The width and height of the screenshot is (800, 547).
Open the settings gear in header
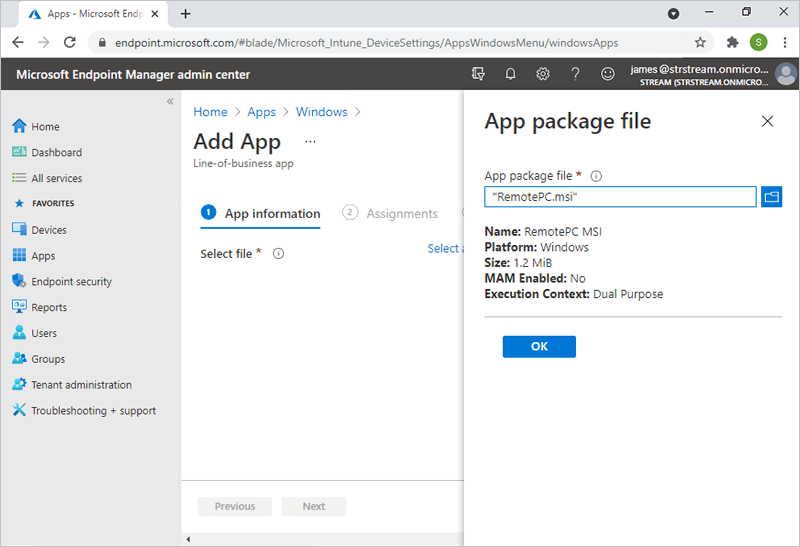(543, 74)
